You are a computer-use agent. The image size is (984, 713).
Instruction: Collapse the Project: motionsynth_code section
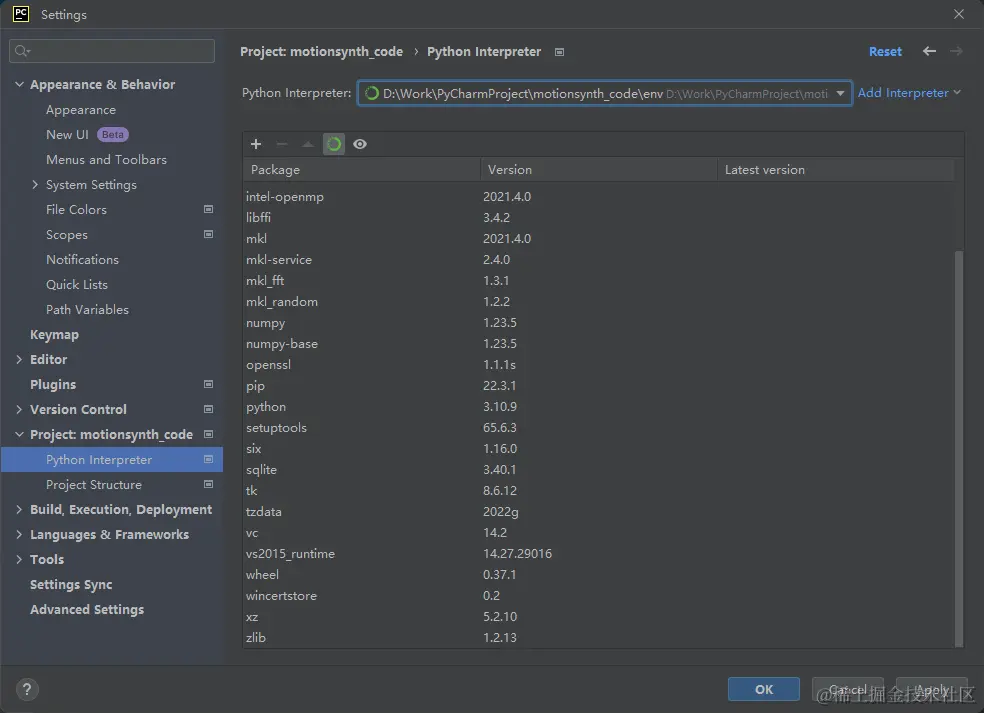point(19,434)
